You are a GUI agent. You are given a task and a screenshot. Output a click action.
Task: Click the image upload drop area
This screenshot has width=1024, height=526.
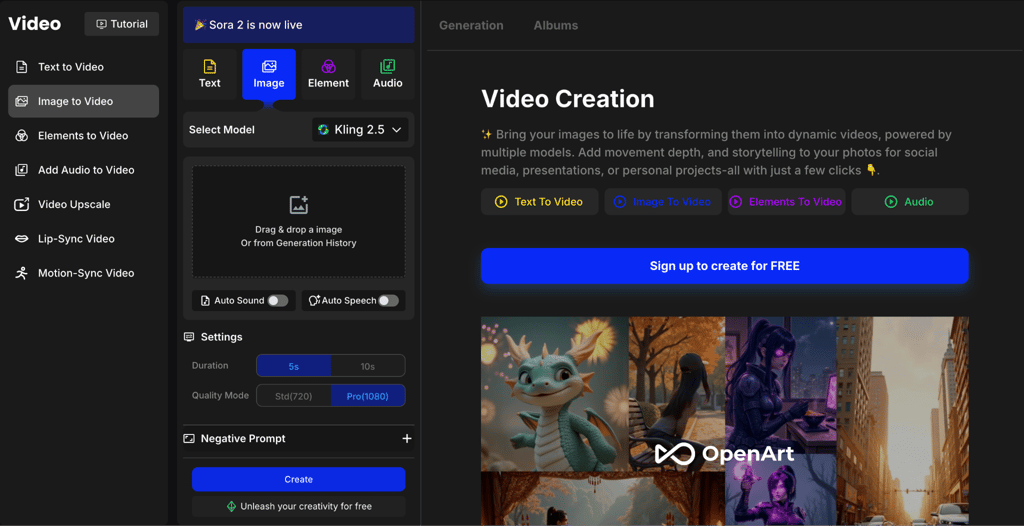(298, 222)
